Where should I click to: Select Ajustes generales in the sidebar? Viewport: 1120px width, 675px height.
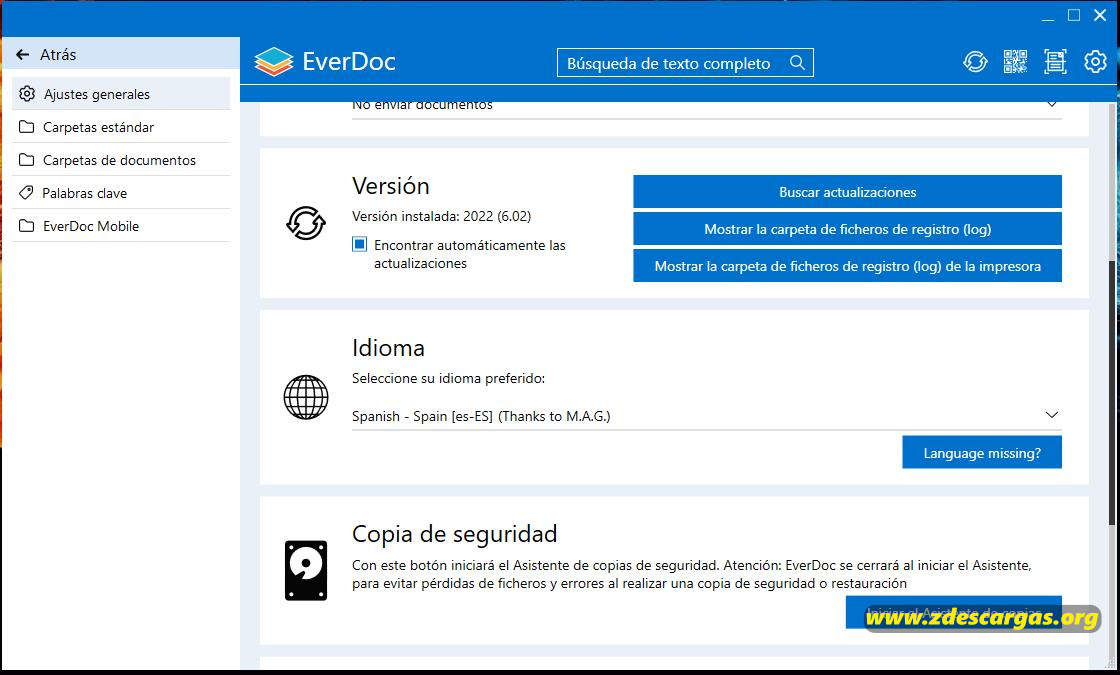[x=121, y=94]
